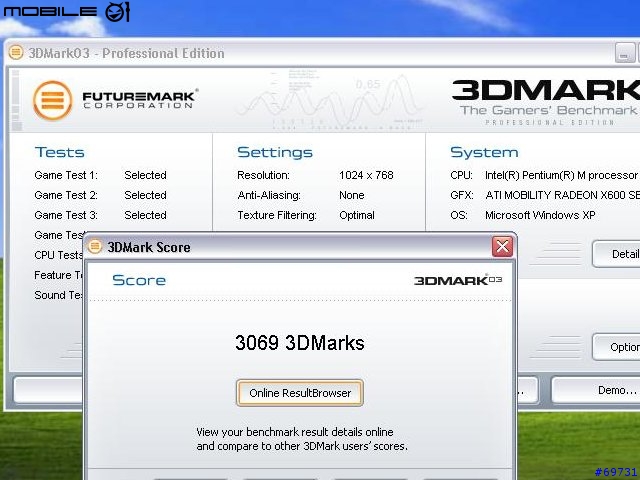Minimize the 3DMark03 main window
The height and width of the screenshot is (480, 640).
[624, 53]
